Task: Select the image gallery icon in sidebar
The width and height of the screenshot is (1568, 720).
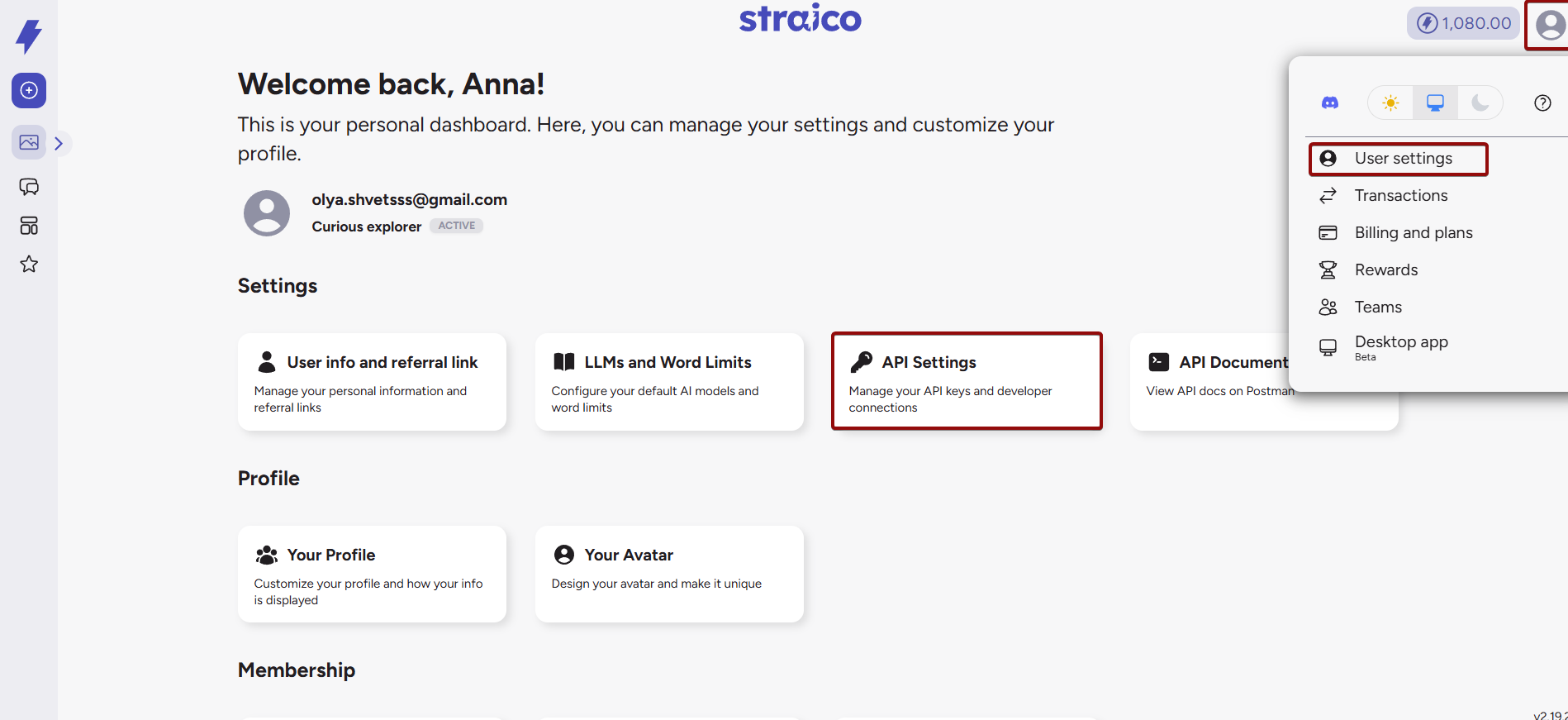Action: click(29, 142)
